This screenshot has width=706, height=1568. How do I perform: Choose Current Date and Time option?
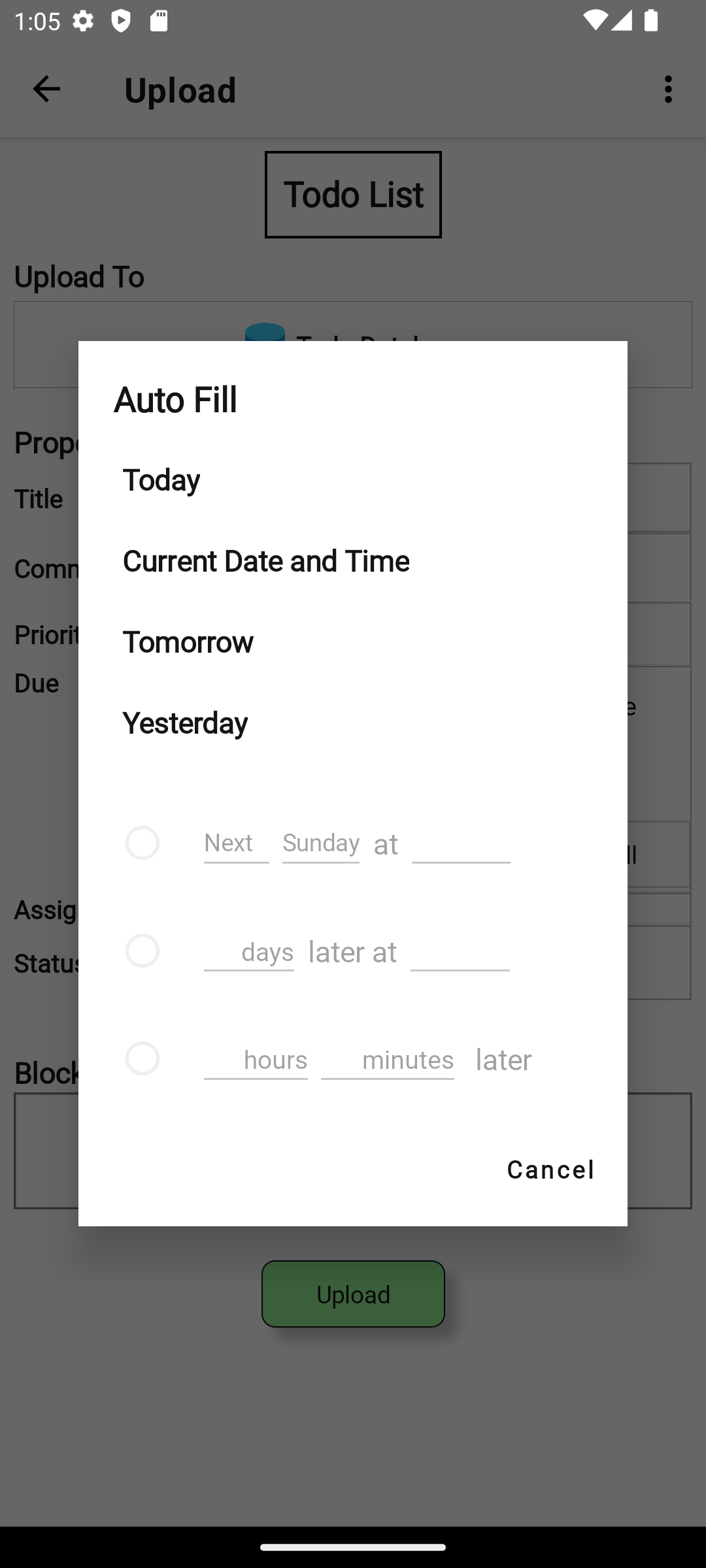point(266,561)
